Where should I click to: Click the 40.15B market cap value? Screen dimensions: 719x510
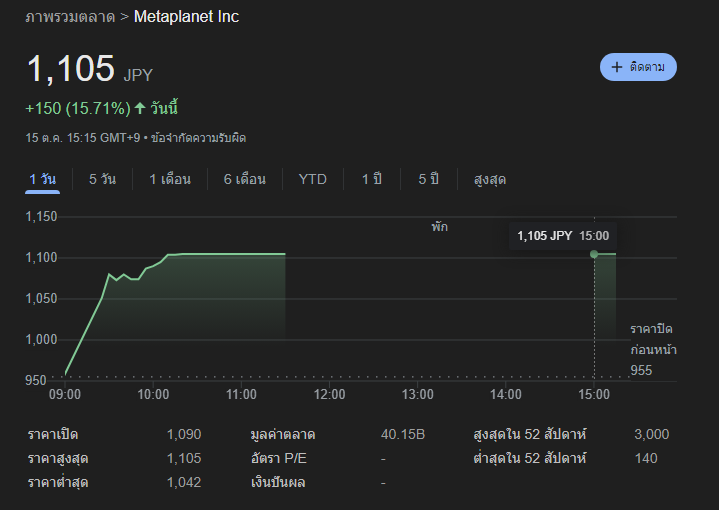403,434
